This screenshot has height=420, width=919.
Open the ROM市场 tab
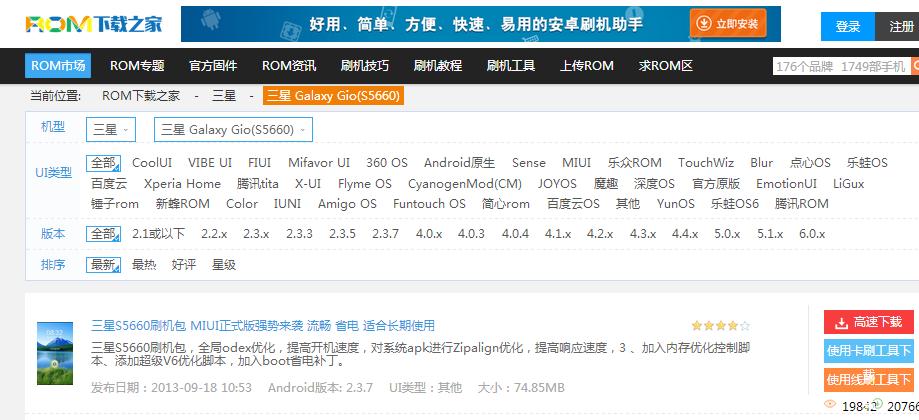tap(57, 66)
